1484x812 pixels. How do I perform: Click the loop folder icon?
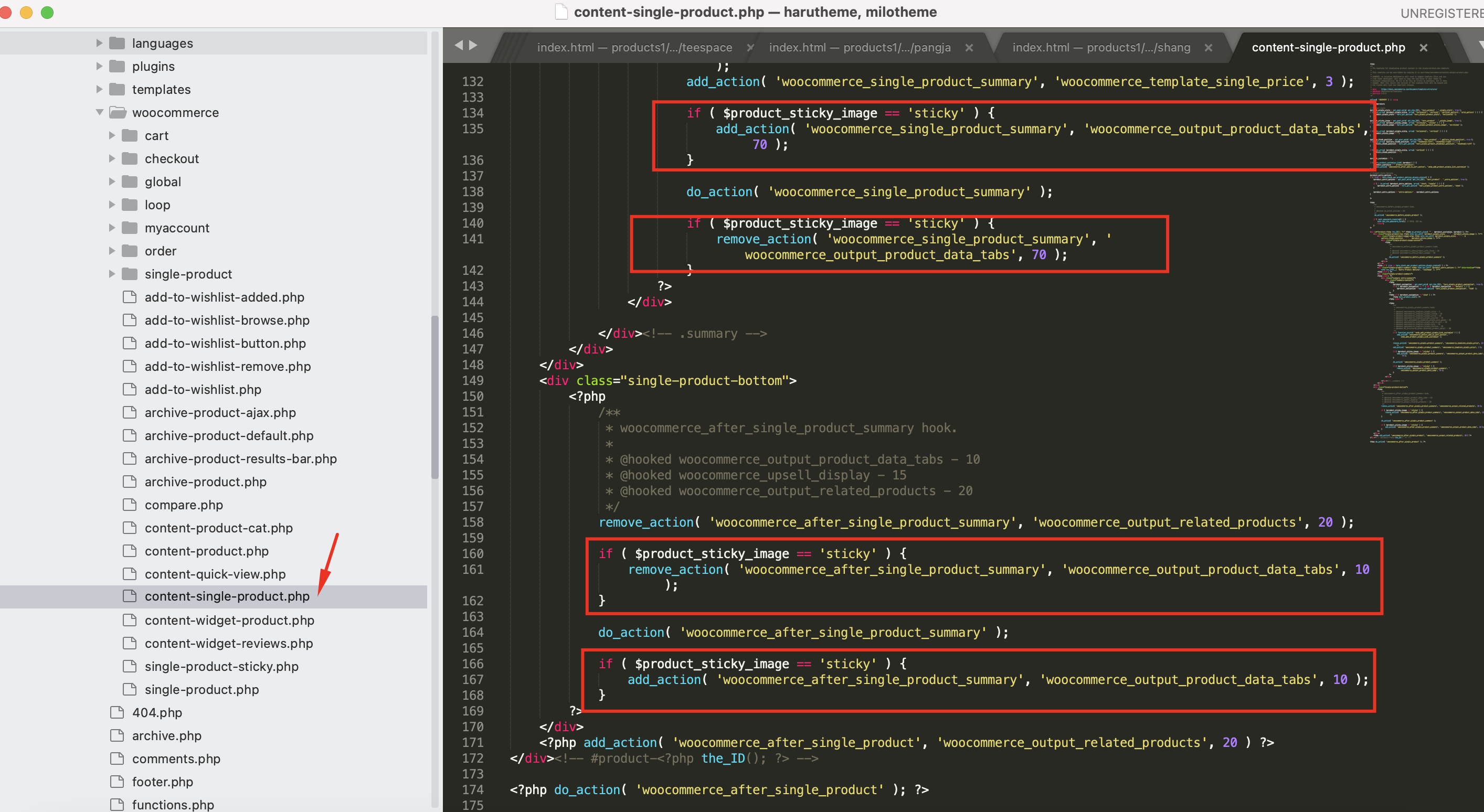(130, 205)
